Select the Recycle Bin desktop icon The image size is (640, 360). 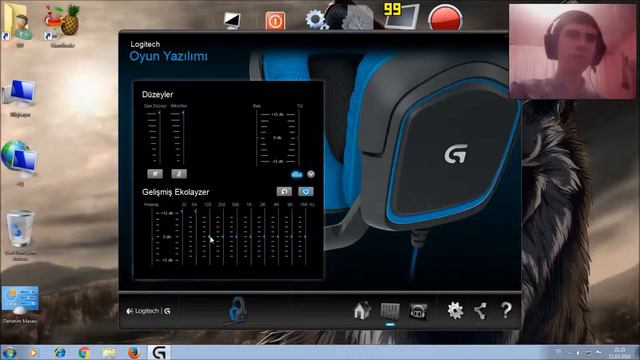pos(20,235)
